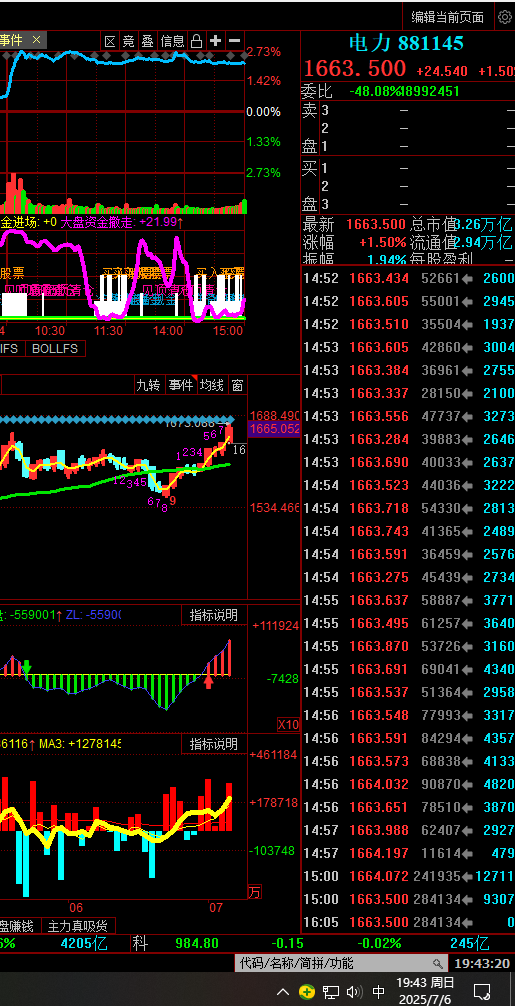
Task: Toggle the 竞 call auction button
Action: pos(129,41)
